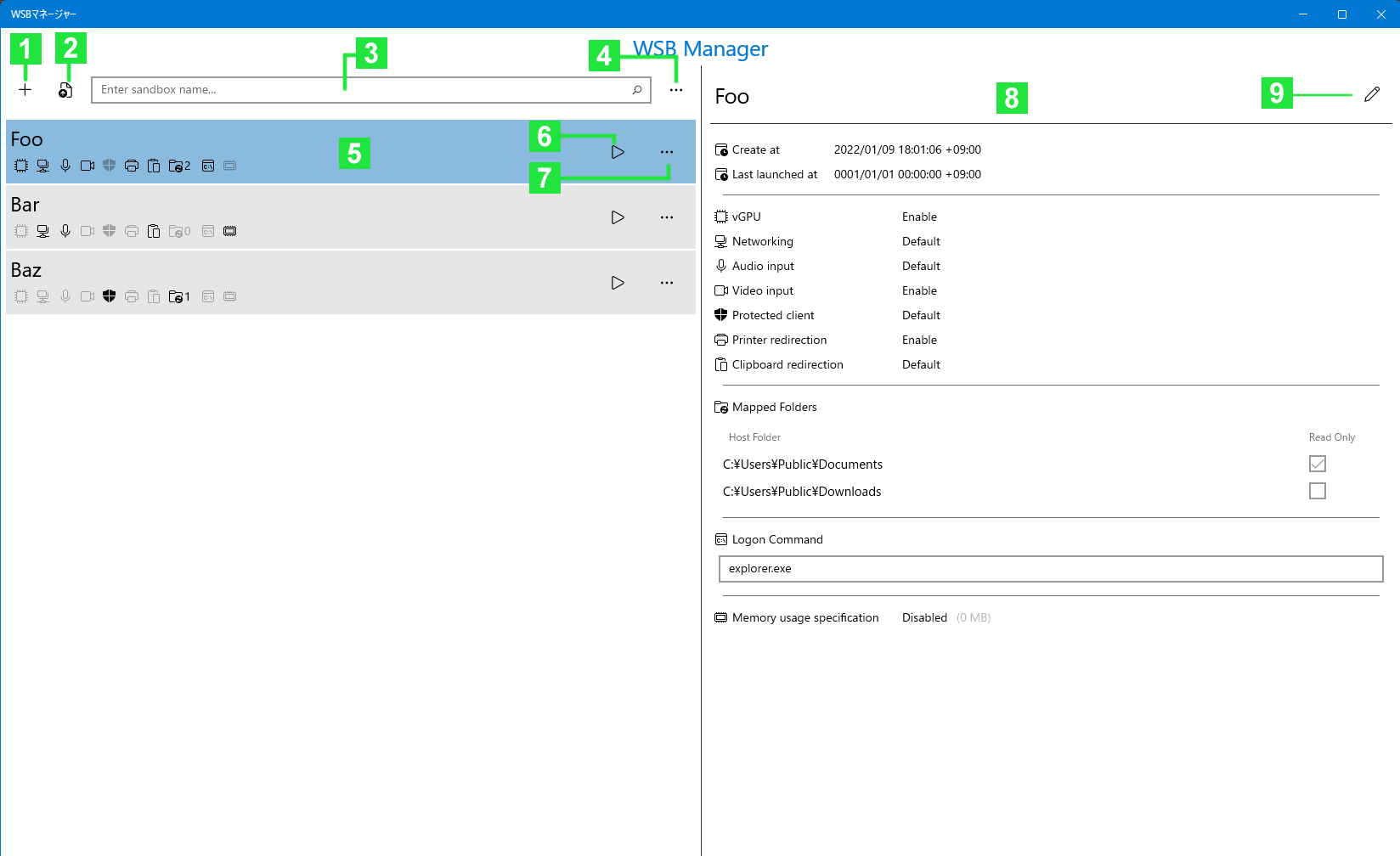Click the Read Only column header
Viewport: 1400px width, 856px height.
(x=1332, y=437)
